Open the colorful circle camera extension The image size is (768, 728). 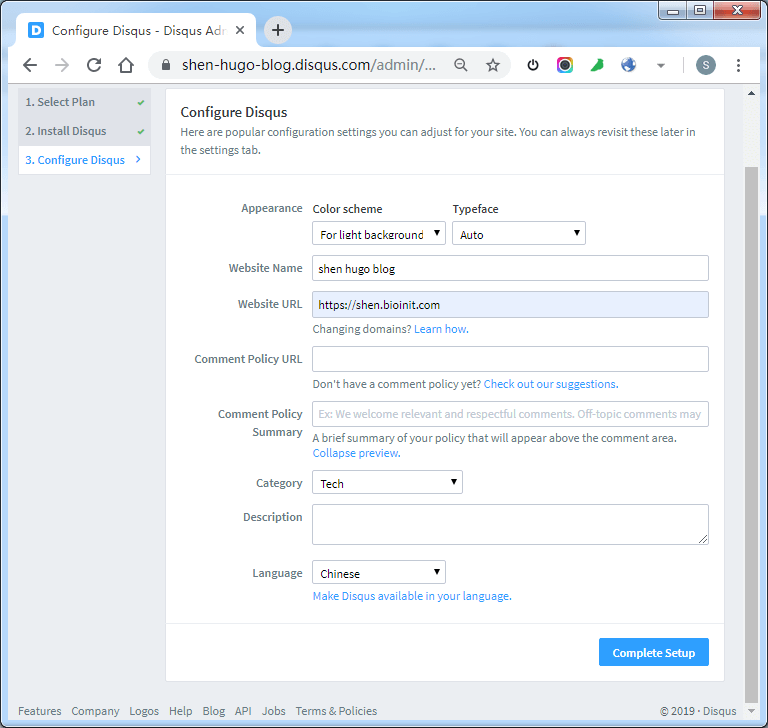(x=565, y=65)
